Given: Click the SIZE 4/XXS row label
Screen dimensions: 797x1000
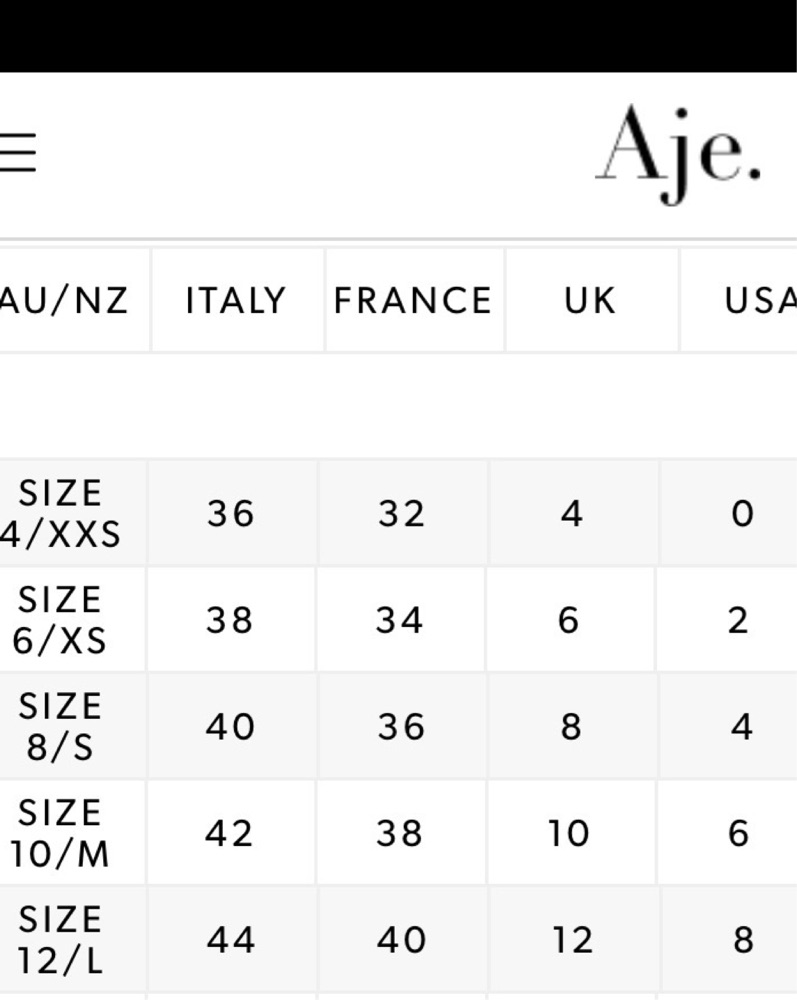Looking at the screenshot, I should tap(60, 513).
